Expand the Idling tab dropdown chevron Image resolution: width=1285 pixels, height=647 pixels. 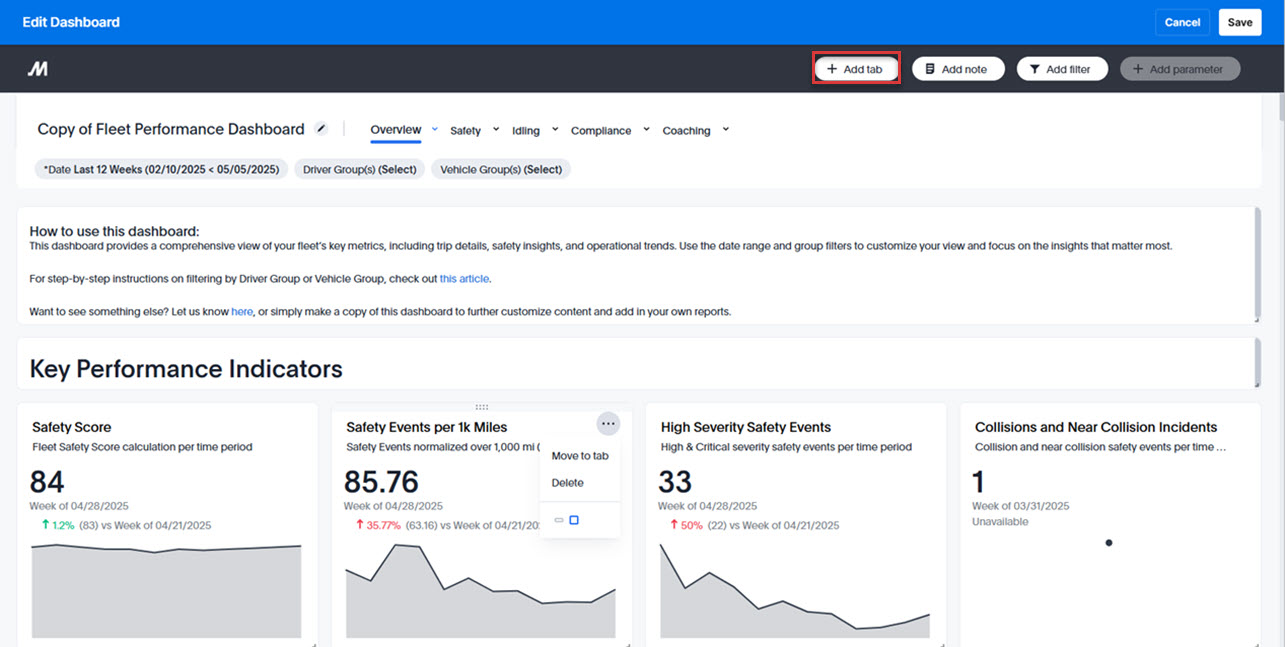555,129
